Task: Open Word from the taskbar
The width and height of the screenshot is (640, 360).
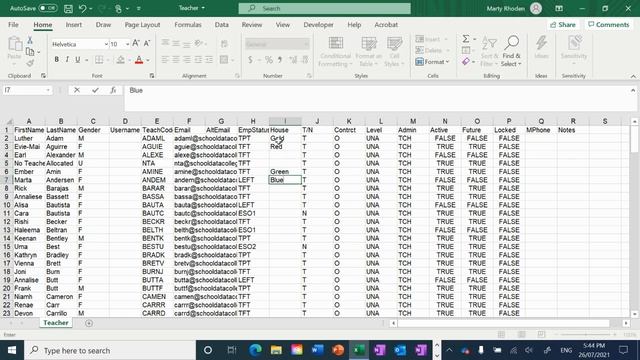Action: [x=318, y=350]
